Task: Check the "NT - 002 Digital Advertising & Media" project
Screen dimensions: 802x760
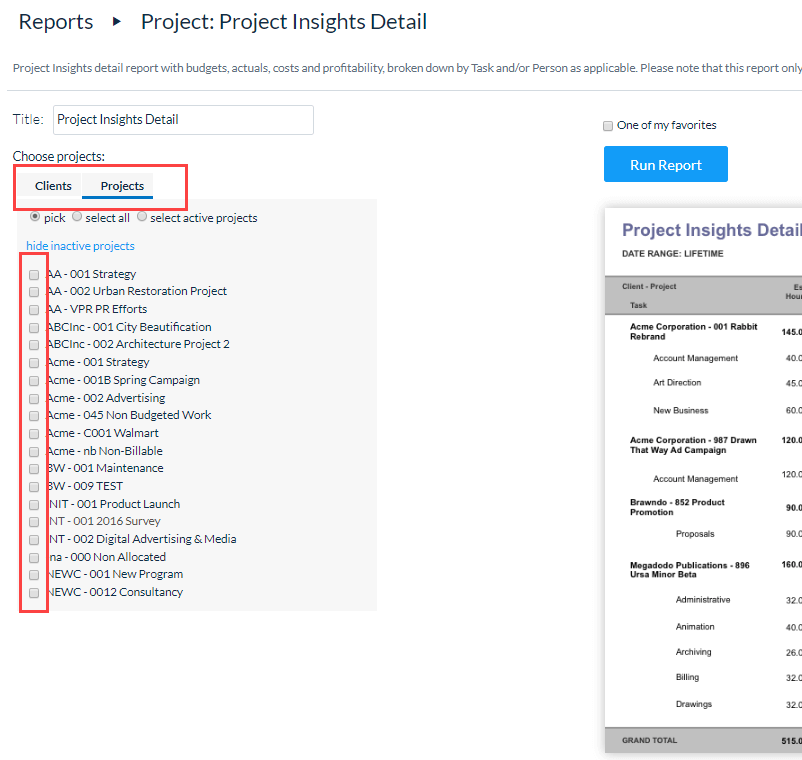Action: (35, 539)
